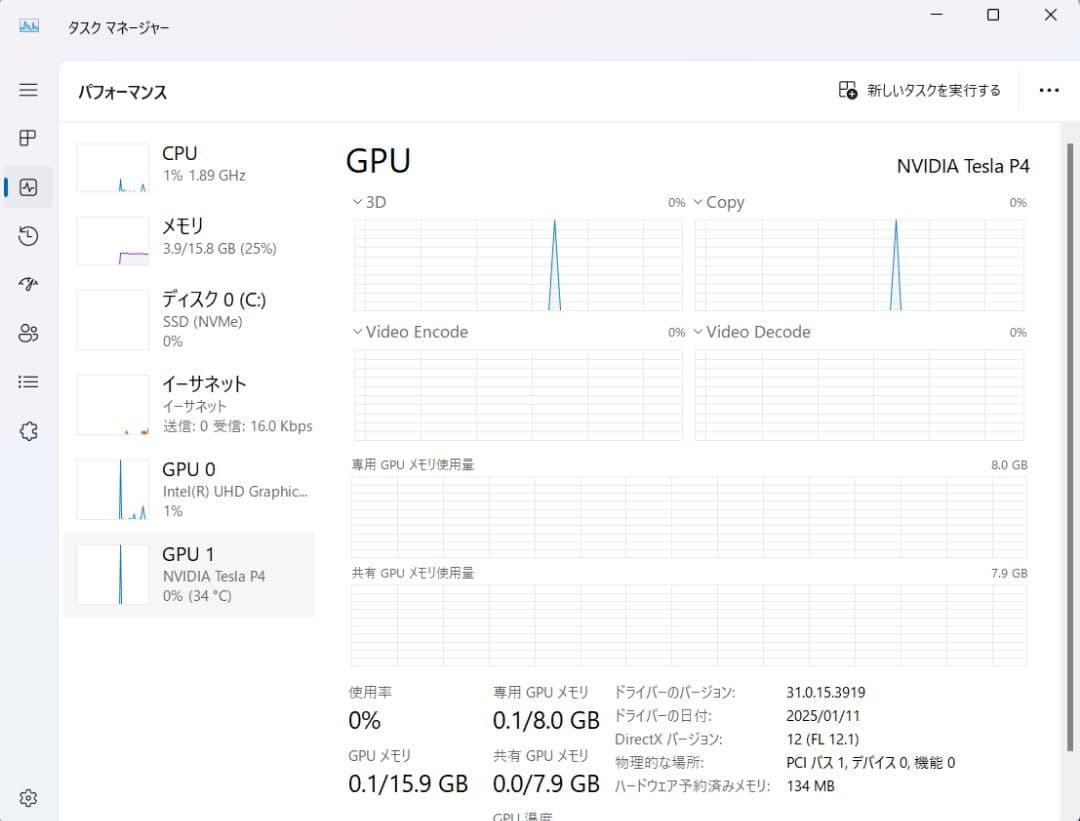Open the App history page
This screenshot has height=821, width=1080.
pyautogui.click(x=28, y=236)
